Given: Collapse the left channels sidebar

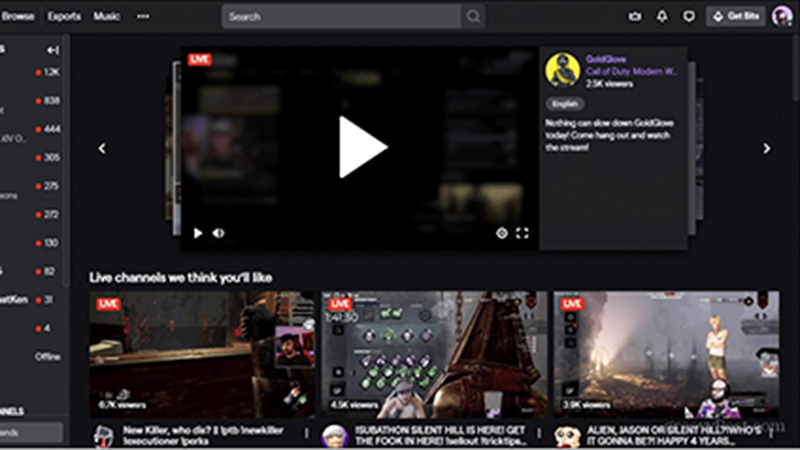Looking at the screenshot, I should click(52, 50).
